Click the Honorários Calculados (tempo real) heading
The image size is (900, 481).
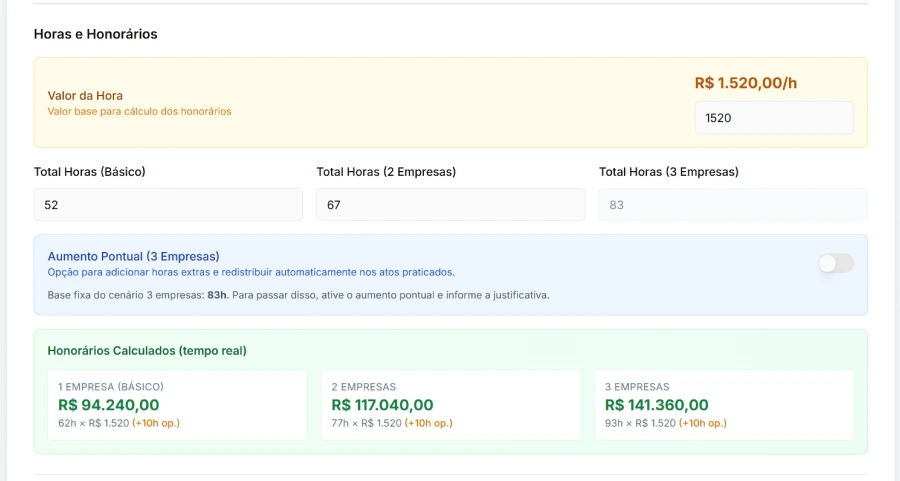click(147, 350)
